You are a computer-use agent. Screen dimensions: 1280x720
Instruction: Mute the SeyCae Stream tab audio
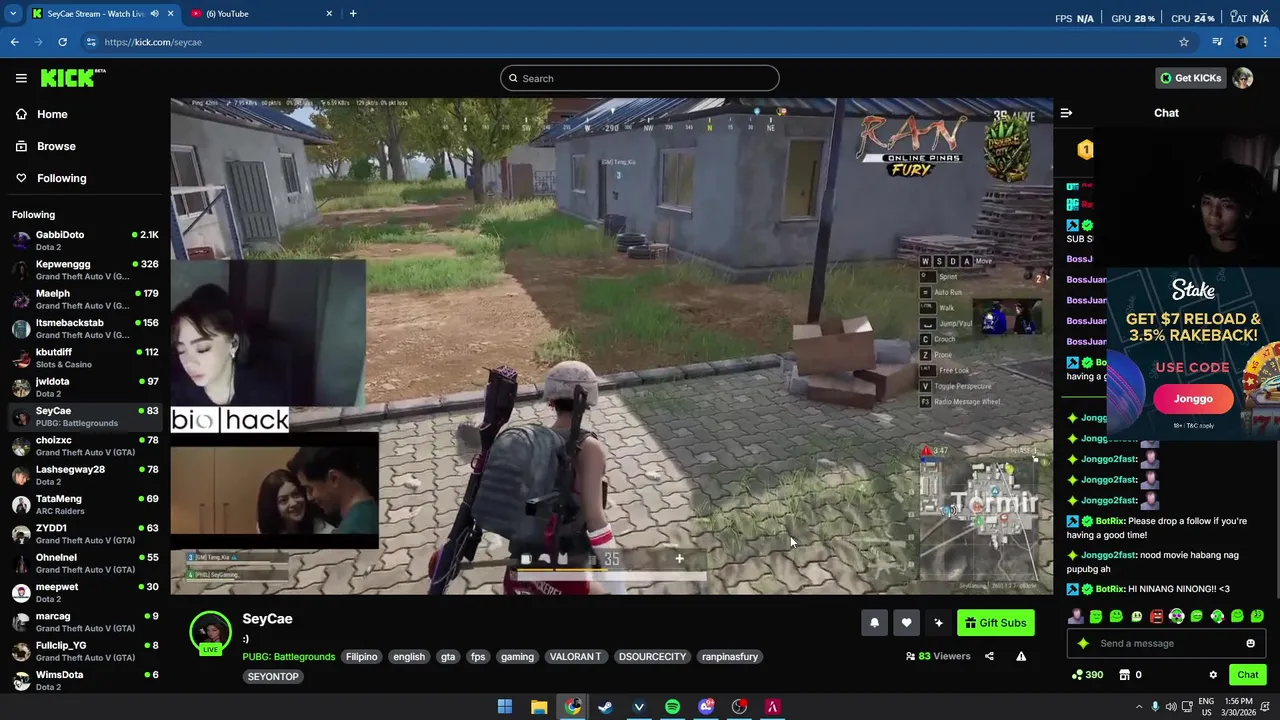(x=154, y=13)
